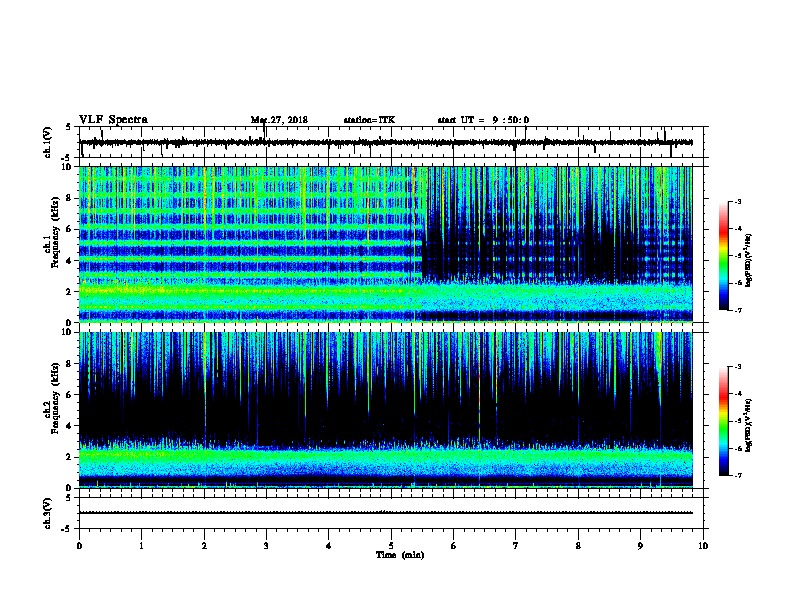792x612 pixels.
Task: Click time-axis tick label "3" at bottom
Action: [x=266, y=546]
